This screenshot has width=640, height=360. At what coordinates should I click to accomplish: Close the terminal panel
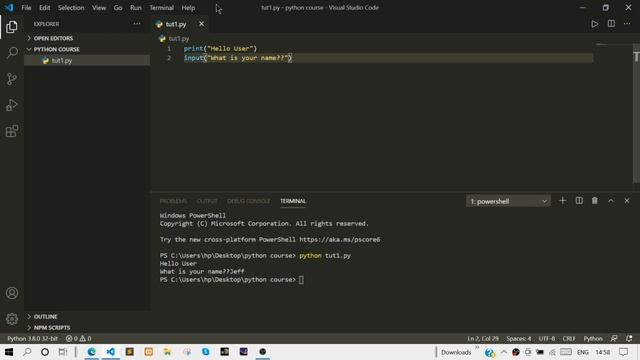tap(627, 201)
